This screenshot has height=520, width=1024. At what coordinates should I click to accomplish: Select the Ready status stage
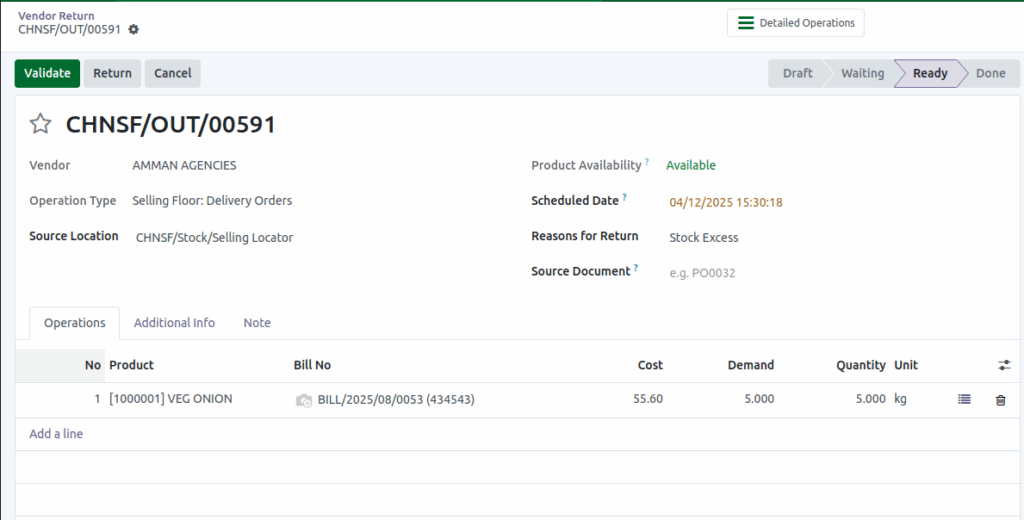point(930,73)
